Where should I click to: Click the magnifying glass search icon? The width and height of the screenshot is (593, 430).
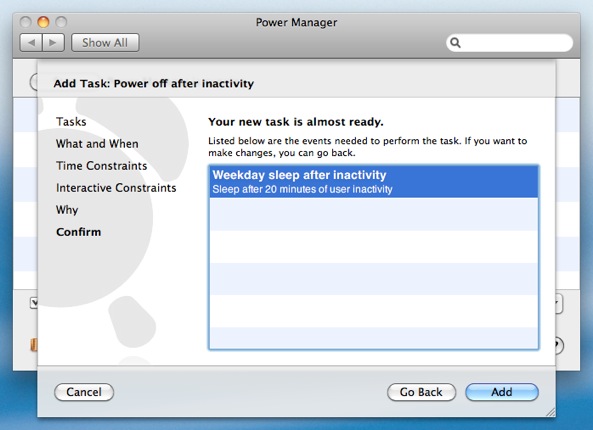click(455, 43)
